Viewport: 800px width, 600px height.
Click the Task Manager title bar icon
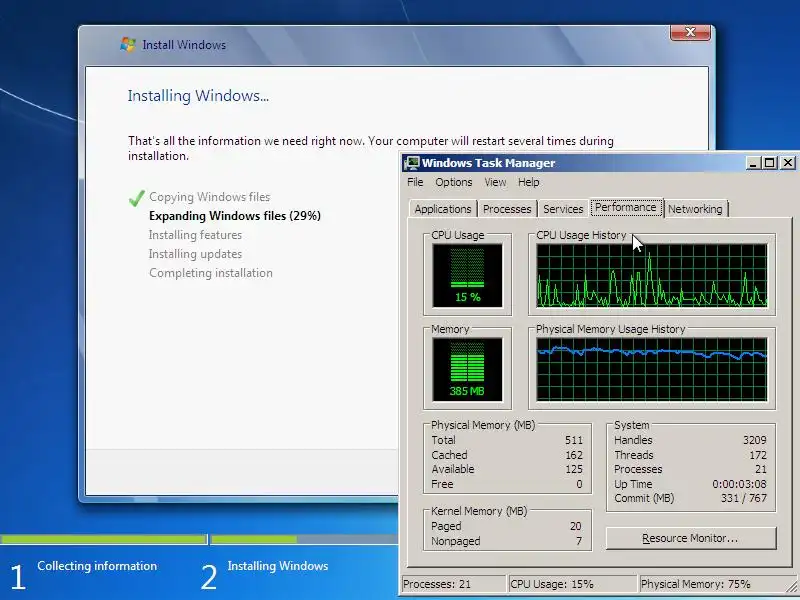pyautogui.click(x=411, y=163)
